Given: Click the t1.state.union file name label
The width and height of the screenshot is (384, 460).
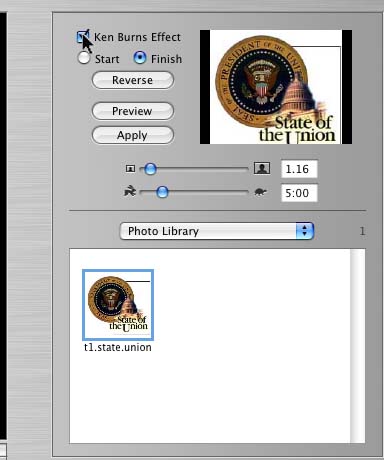Looking at the screenshot, I should point(118,347).
